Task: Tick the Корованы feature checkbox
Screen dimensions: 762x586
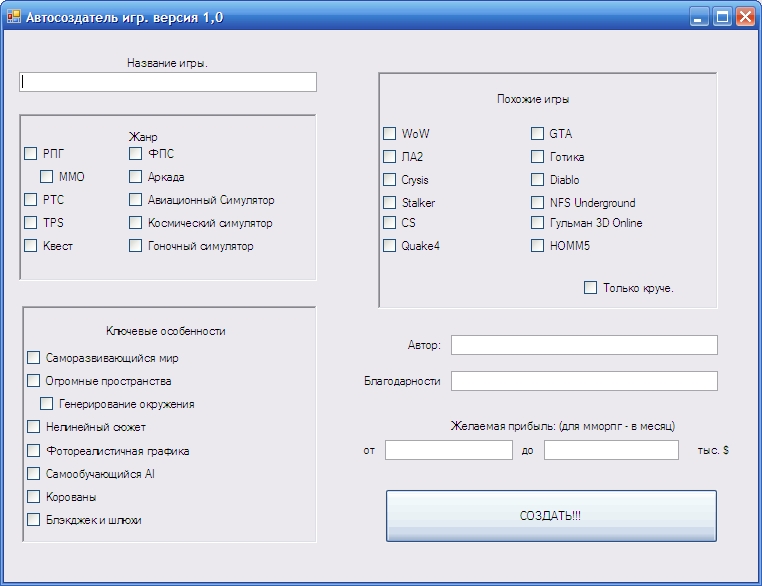Action: (34, 497)
